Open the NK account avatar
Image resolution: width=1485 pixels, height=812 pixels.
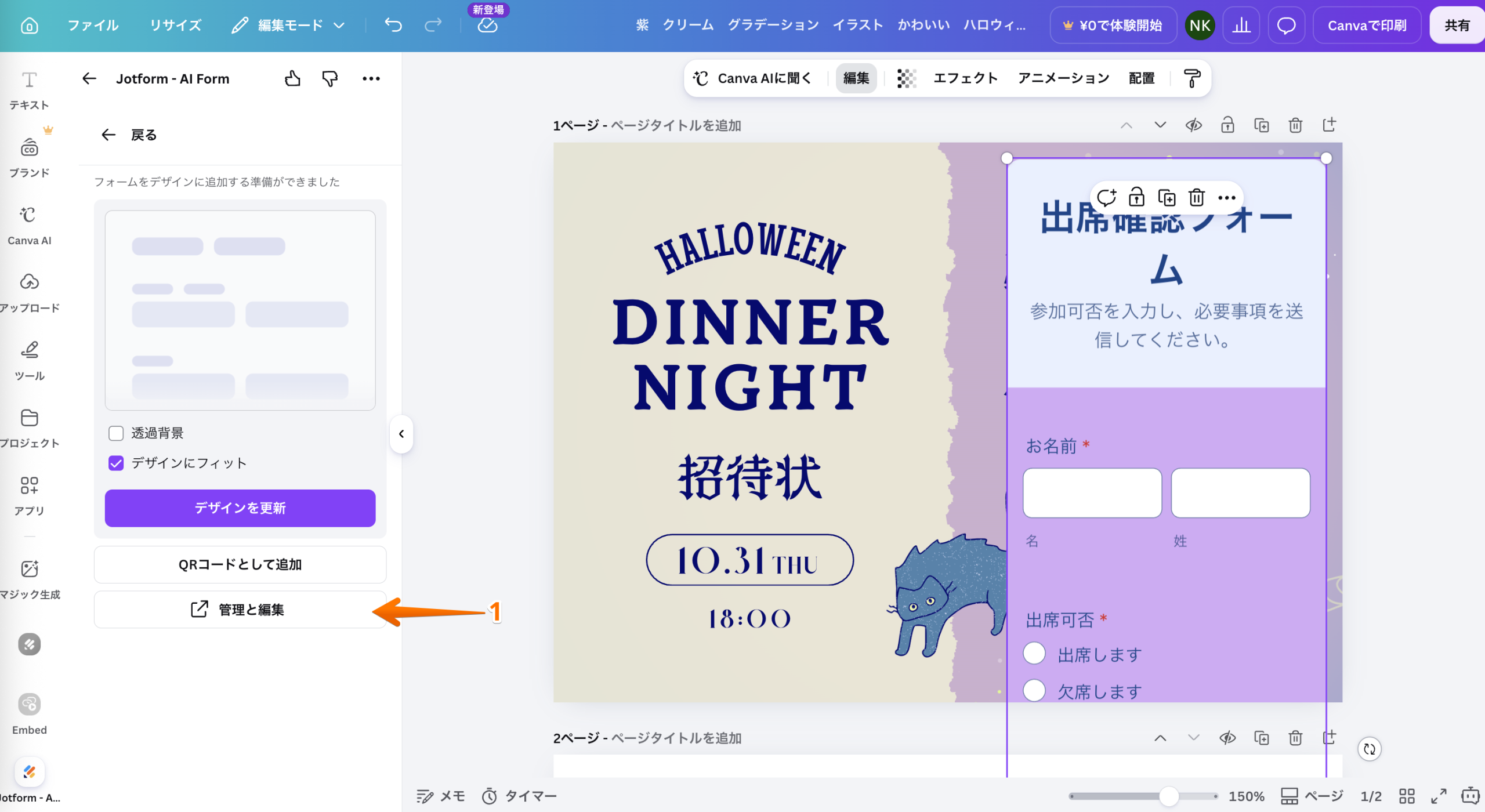(1200, 26)
